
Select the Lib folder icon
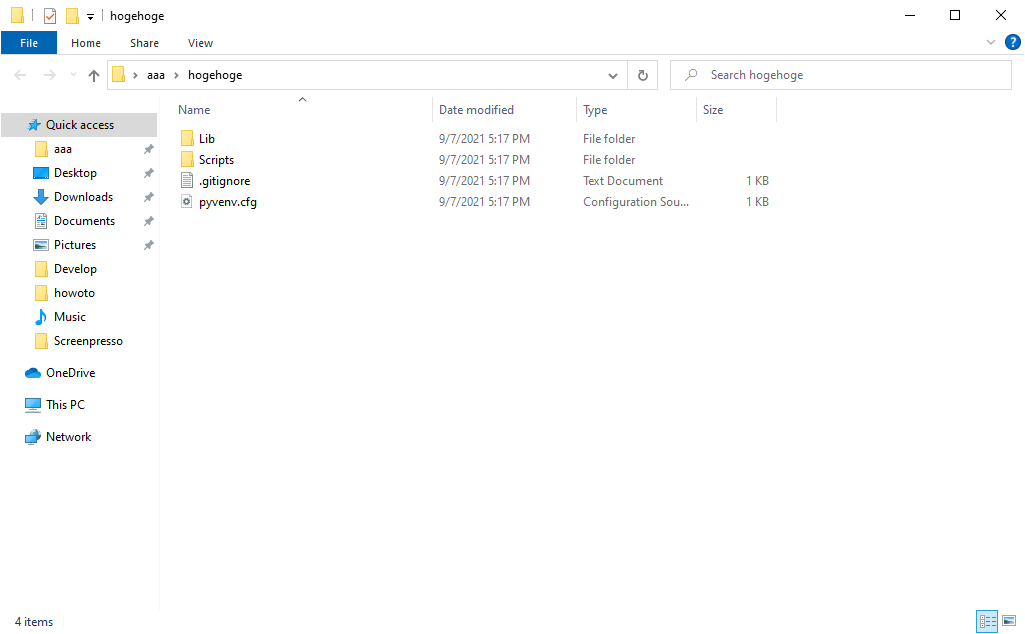point(187,138)
